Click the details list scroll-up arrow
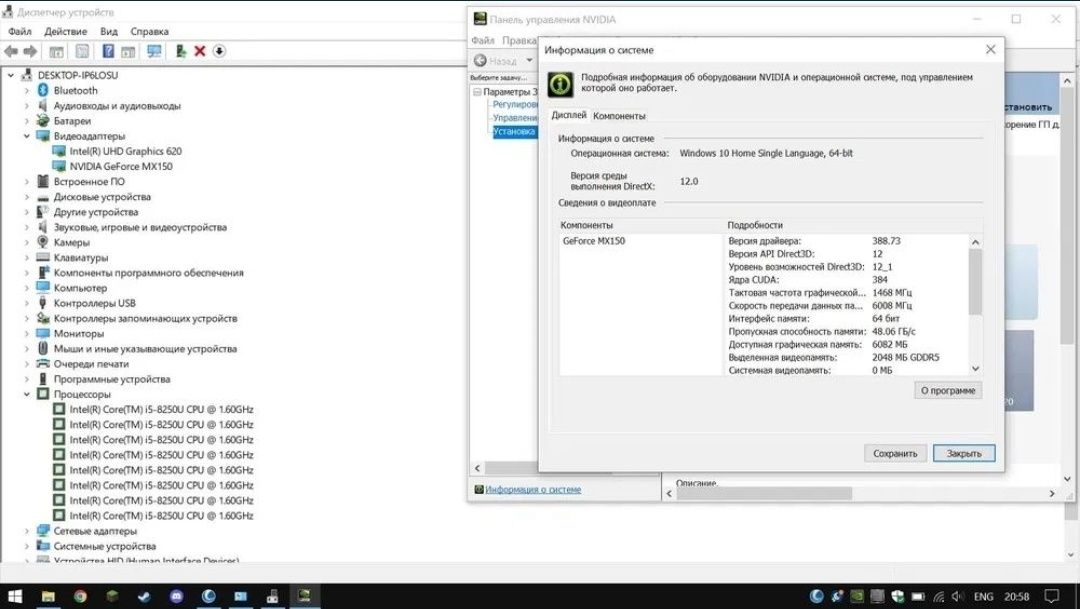The image size is (1080, 609). point(975,242)
